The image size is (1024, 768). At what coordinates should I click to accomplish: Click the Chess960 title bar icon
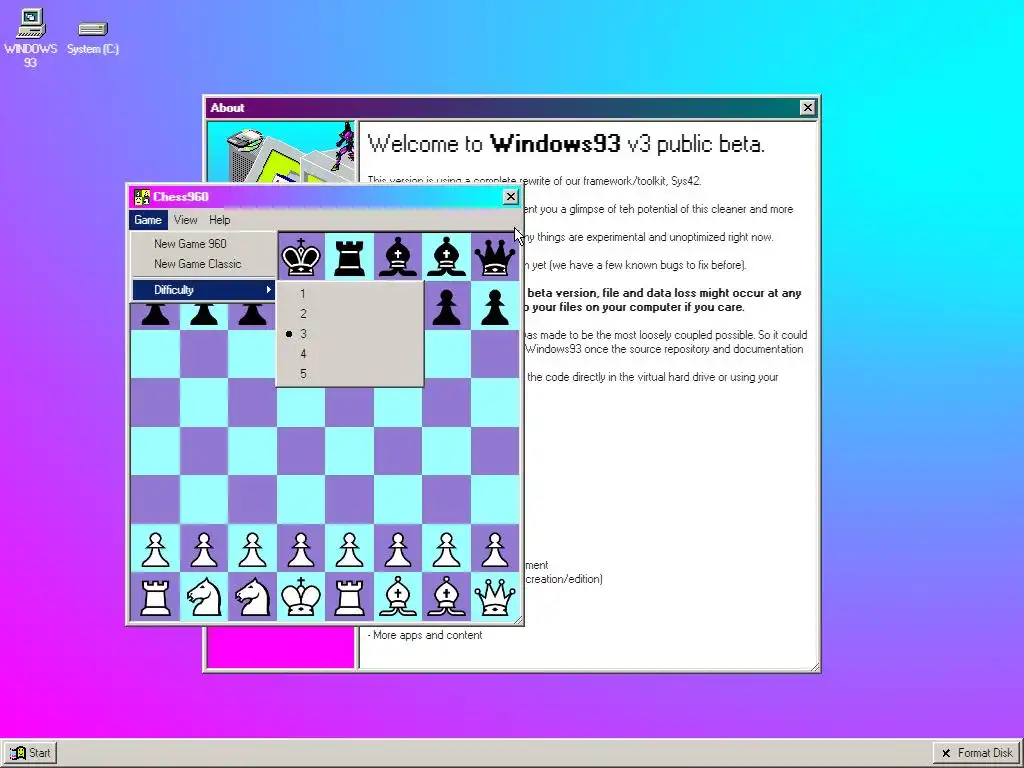[142, 197]
